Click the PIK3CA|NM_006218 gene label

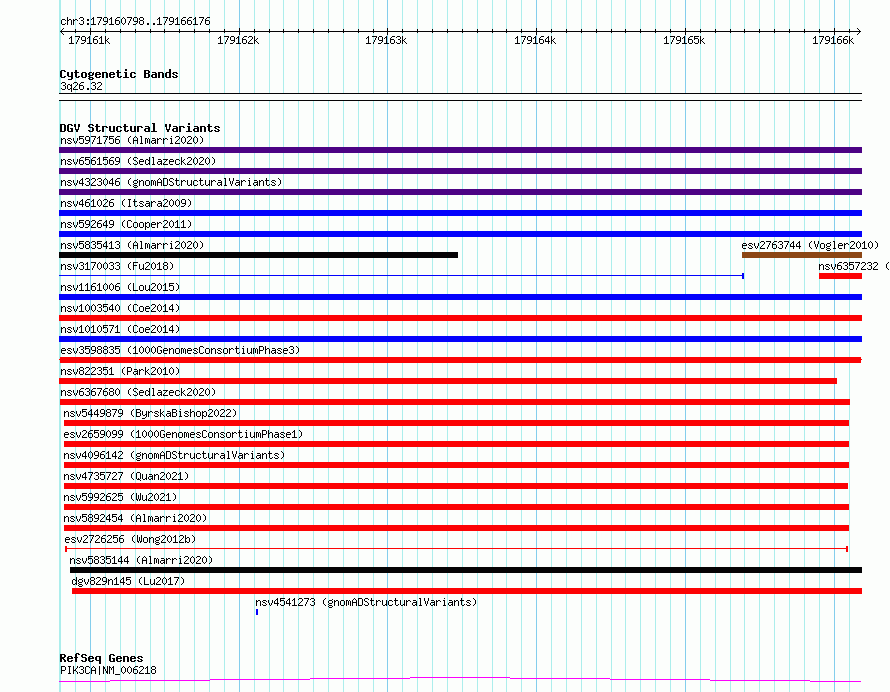(108, 670)
